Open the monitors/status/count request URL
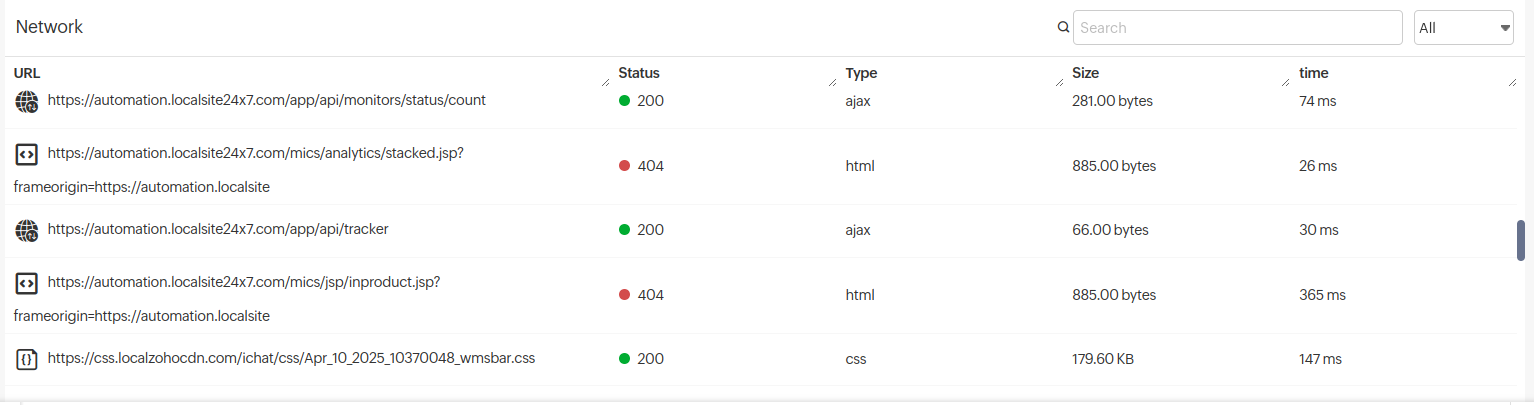Screen dimensions: 1534x405 [x=267, y=101]
